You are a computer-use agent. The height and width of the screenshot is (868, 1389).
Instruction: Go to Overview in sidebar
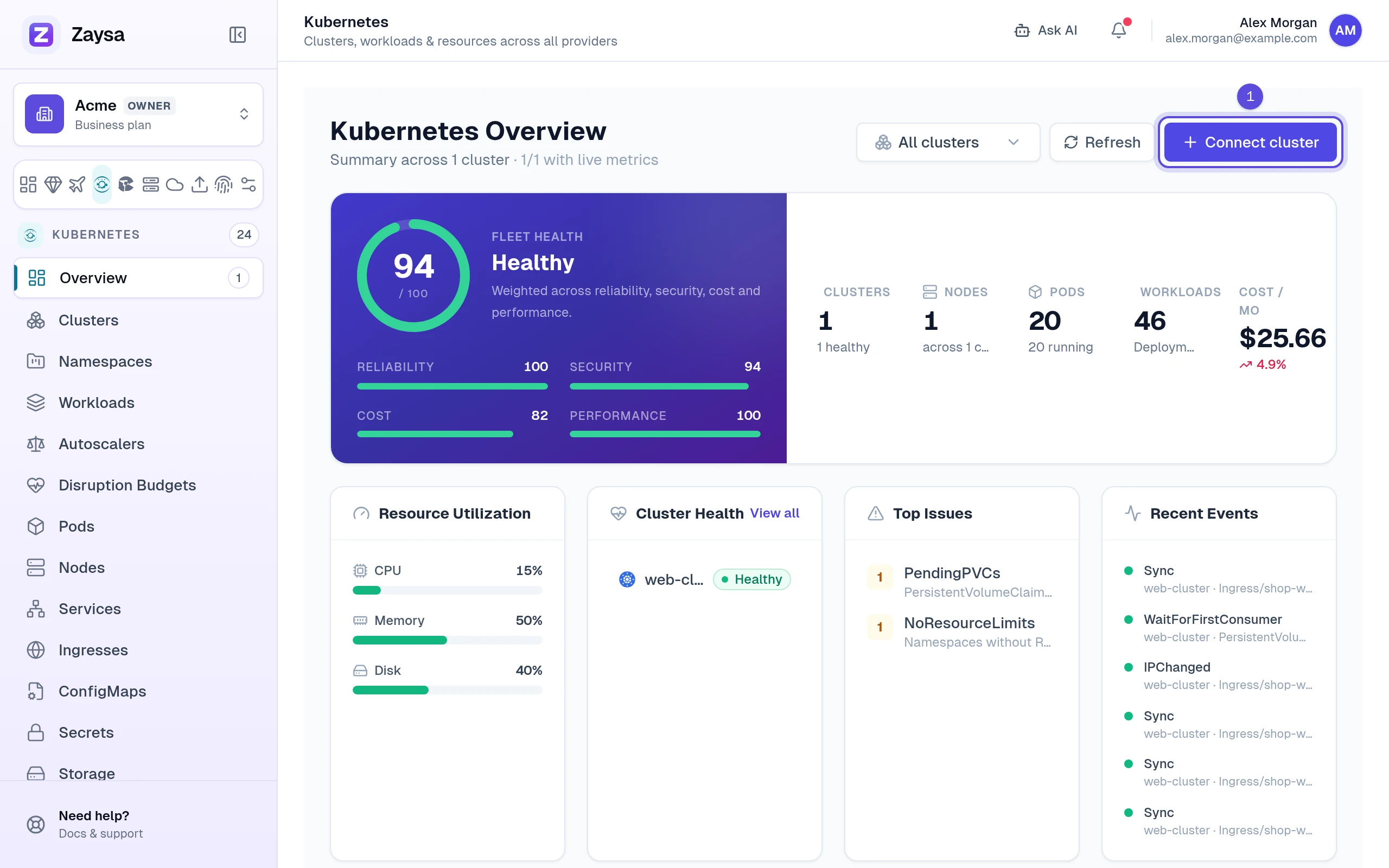pos(138,278)
